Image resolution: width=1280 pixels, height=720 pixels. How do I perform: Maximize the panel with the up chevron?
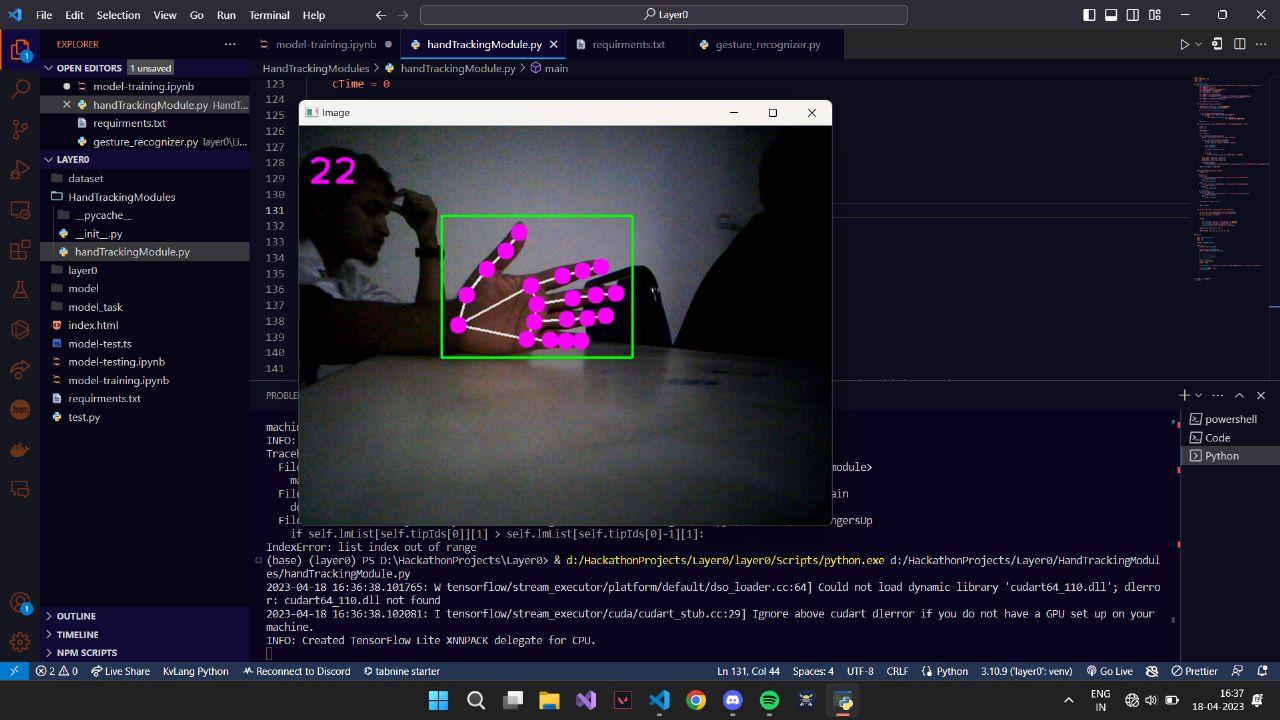(x=1239, y=395)
